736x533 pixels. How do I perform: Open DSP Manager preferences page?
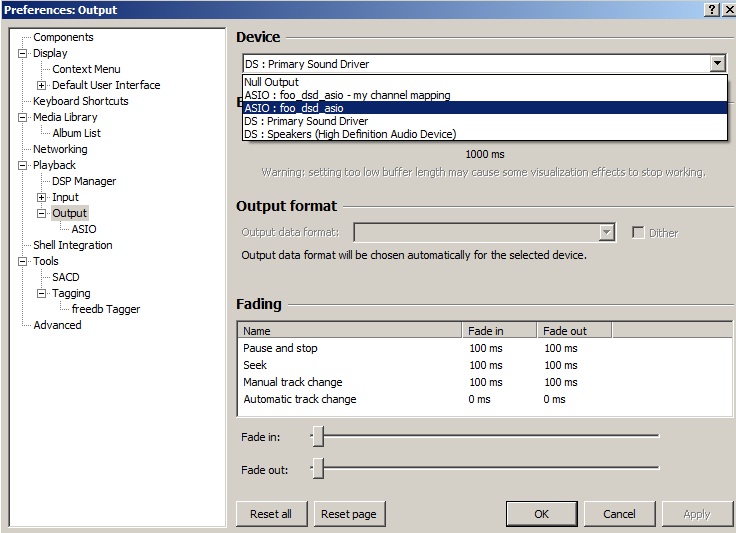point(84,181)
